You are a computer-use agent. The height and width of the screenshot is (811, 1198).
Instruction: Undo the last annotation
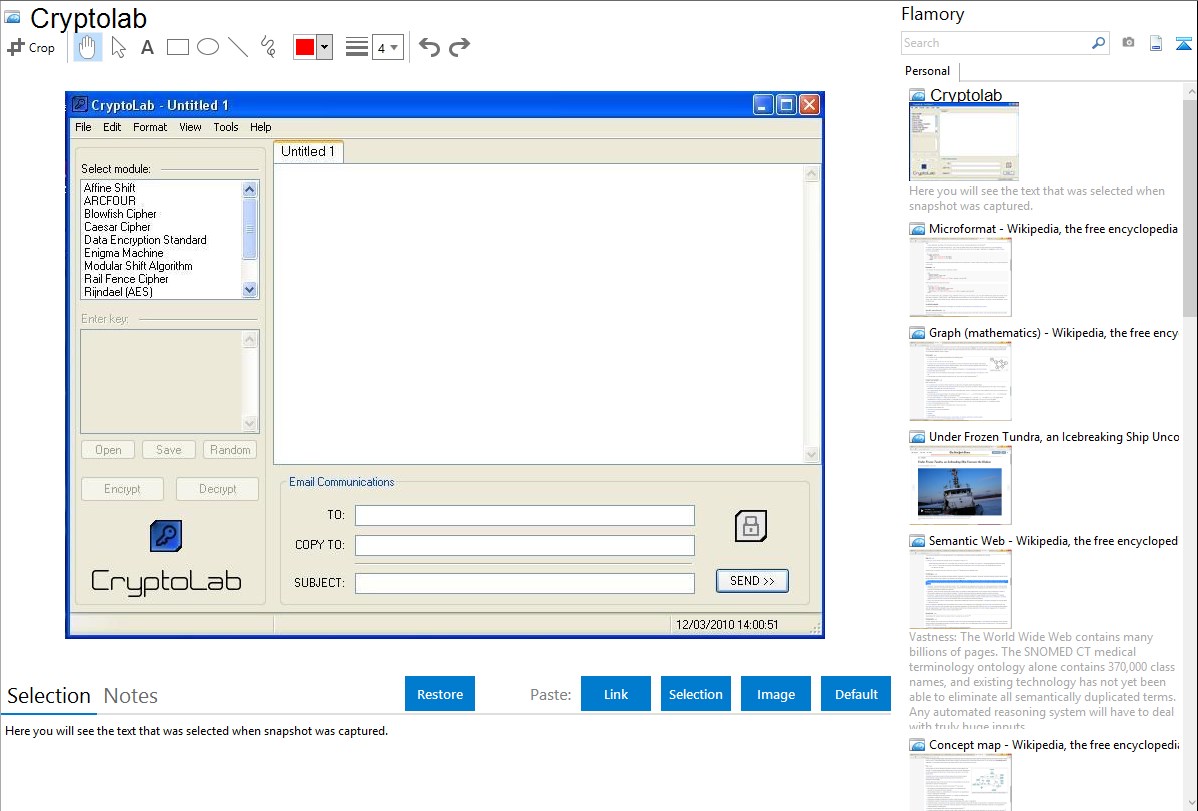click(x=429, y=47)
